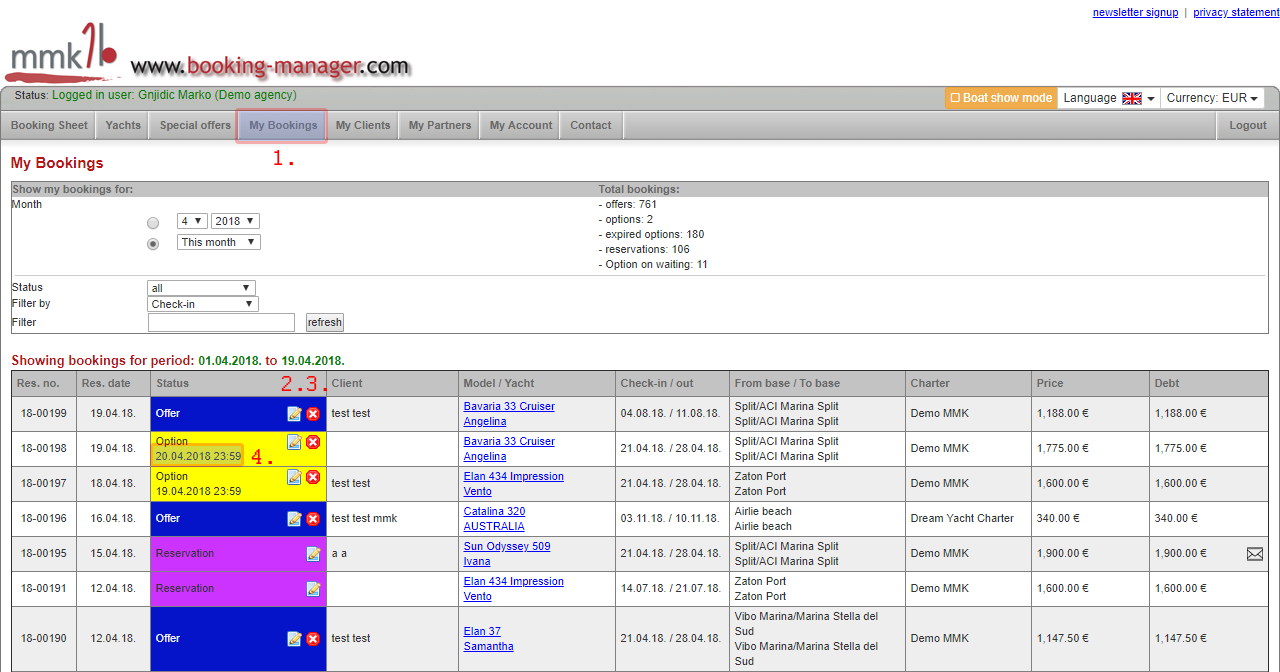This screenshot has height=672, width=1280.
Task: Select the radio button beside This month
Action: 152,243
